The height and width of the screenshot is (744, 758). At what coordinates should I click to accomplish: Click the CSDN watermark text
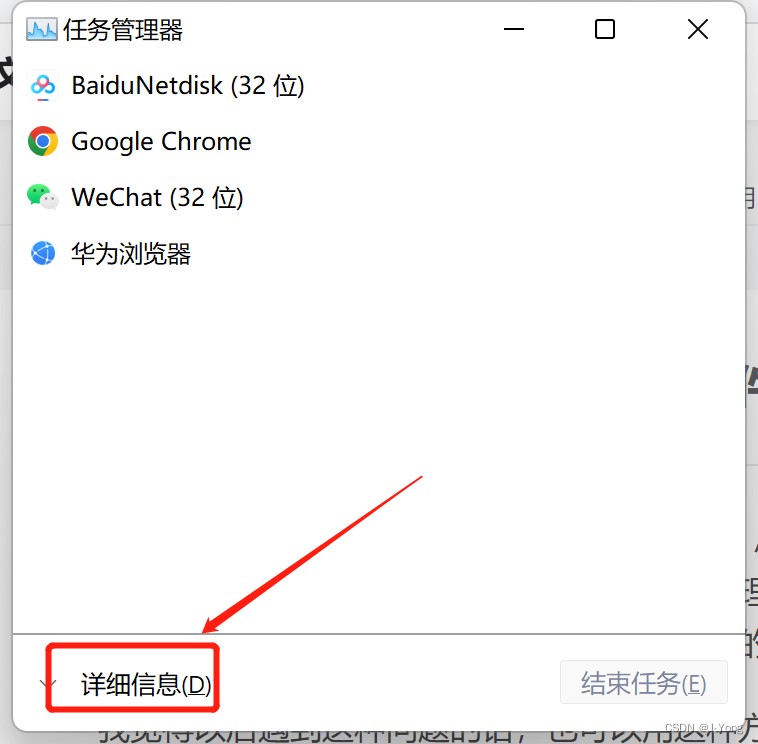point(704,728)
